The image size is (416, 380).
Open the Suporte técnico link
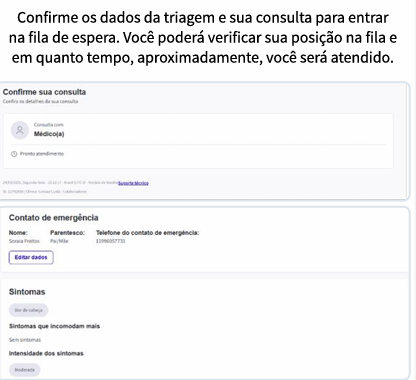coord(133,183)
